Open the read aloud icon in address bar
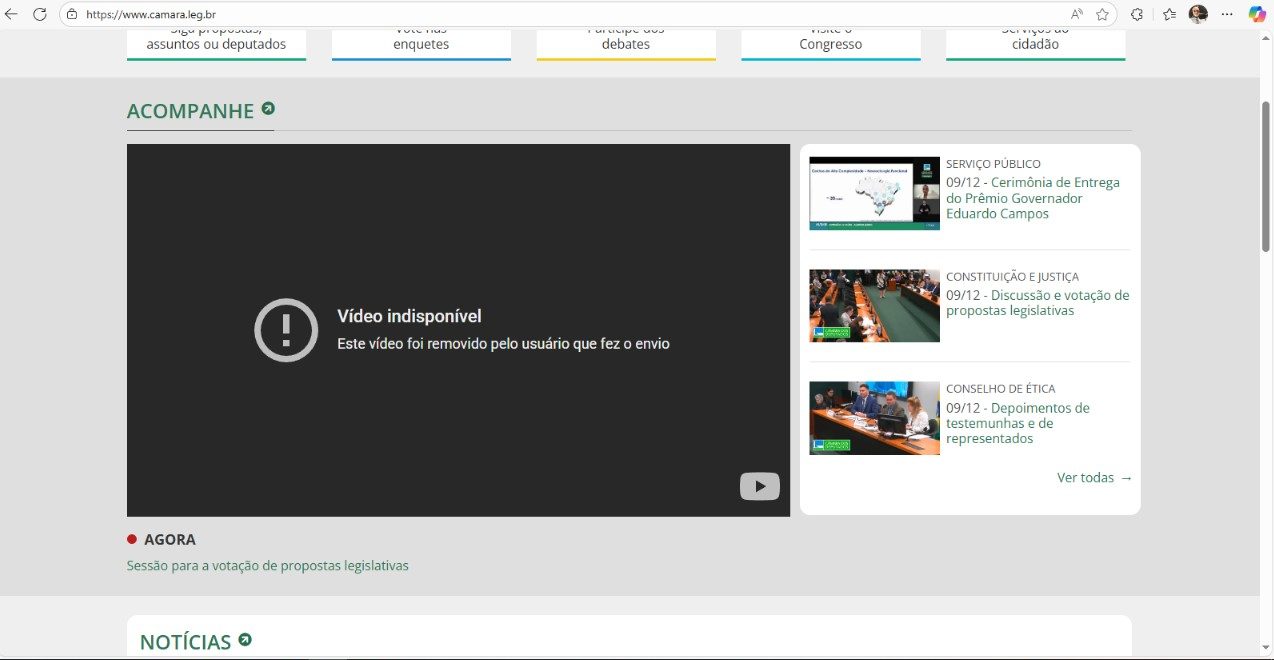This screenshot has width=1274, height=660. coord(1077,14)
